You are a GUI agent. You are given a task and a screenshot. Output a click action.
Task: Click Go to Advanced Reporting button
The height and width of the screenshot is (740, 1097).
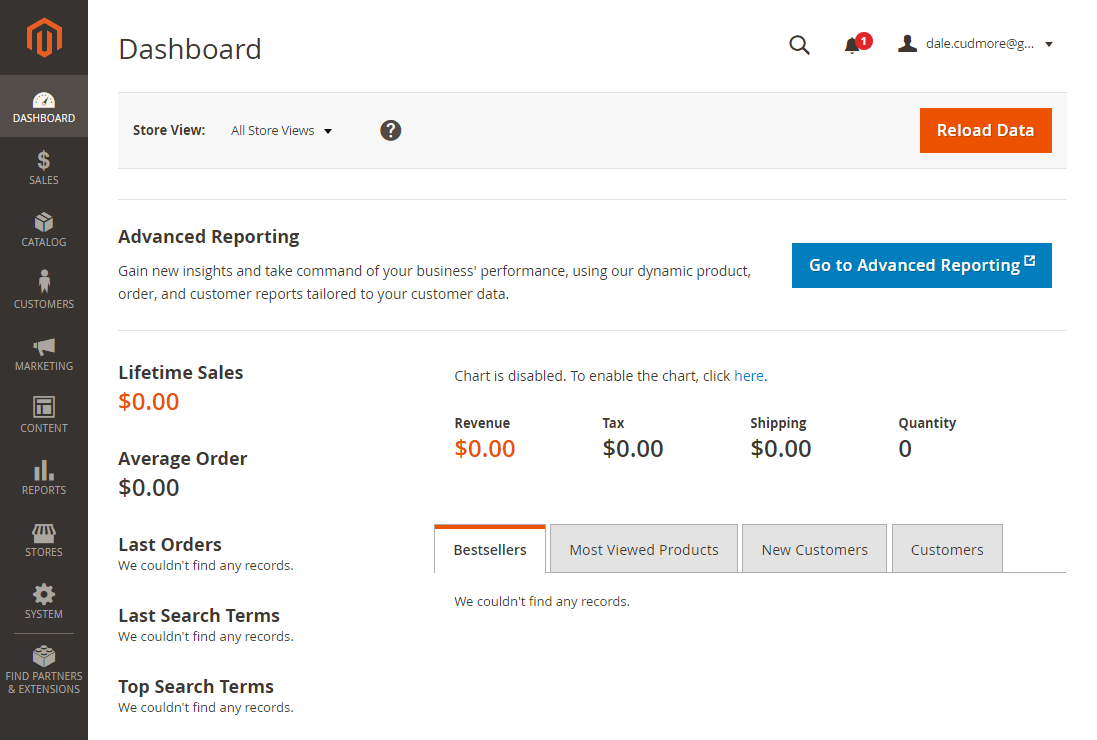pyautogui.click(x=921, y=265)
